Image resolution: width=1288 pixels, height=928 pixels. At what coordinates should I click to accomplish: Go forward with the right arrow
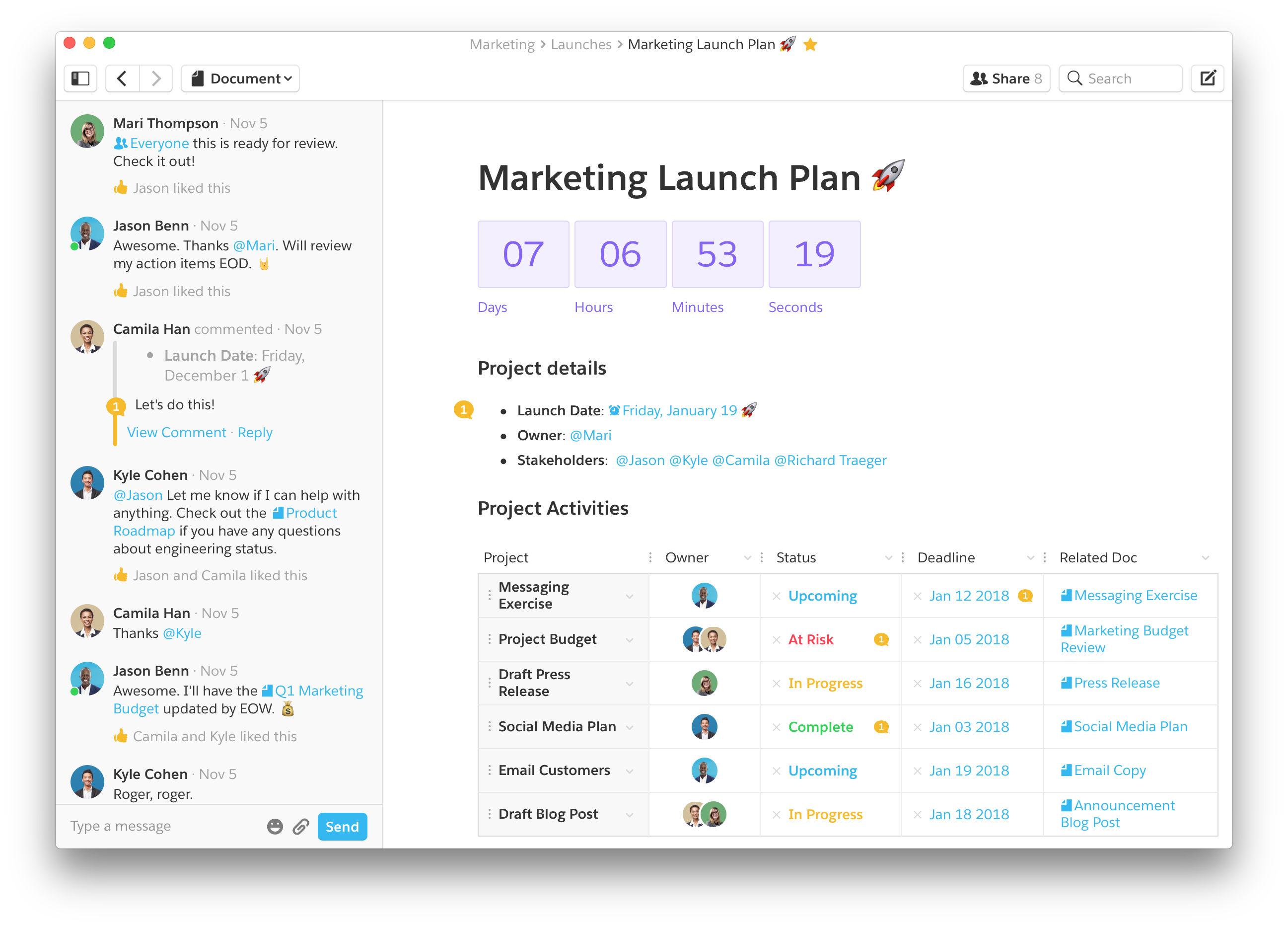(156, 78)
